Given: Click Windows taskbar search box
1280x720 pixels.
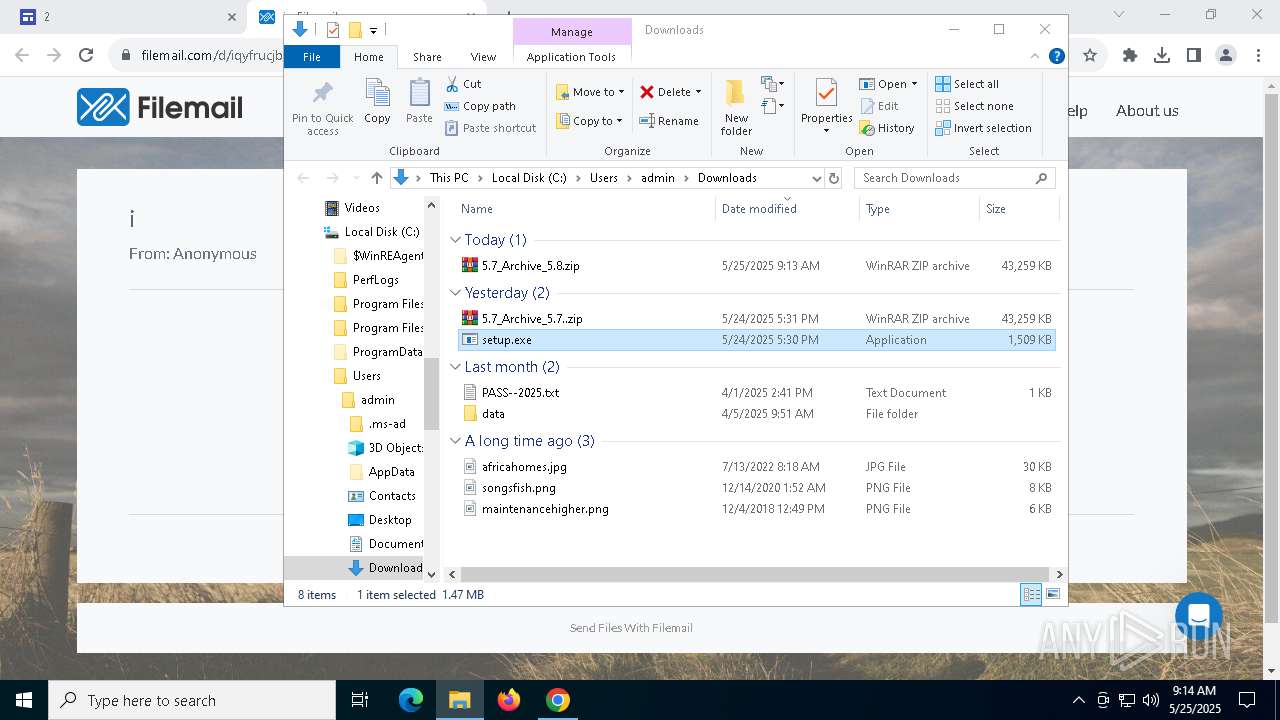Looking at the screenshot, I should point(192,700).
